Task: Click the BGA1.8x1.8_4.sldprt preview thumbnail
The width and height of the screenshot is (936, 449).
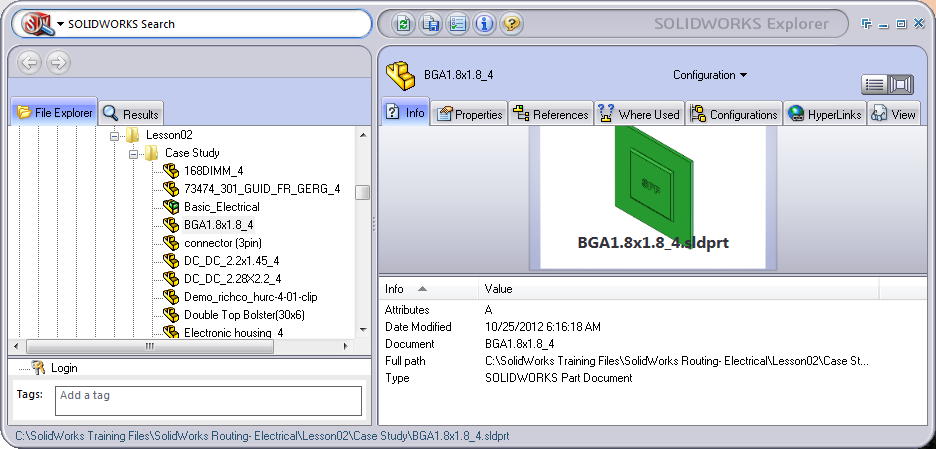Action: [652, 198]
